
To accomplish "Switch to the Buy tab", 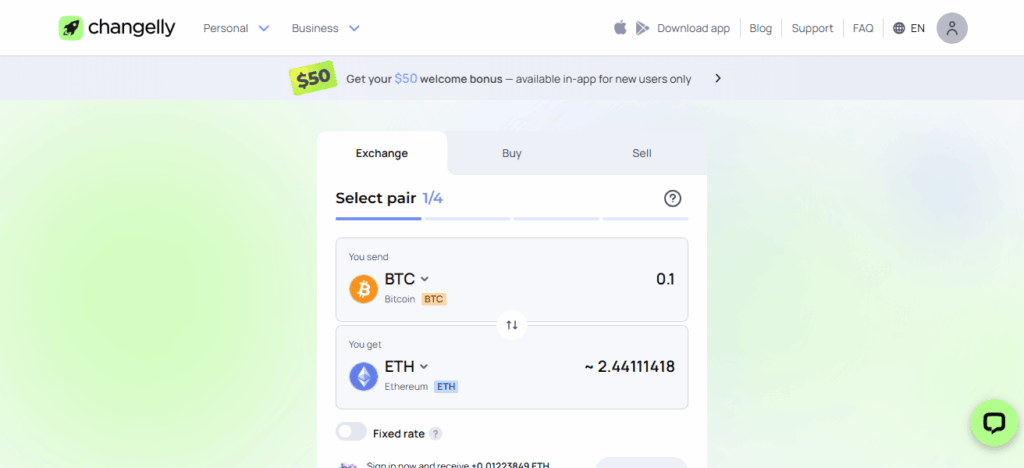I will point(512,153).
